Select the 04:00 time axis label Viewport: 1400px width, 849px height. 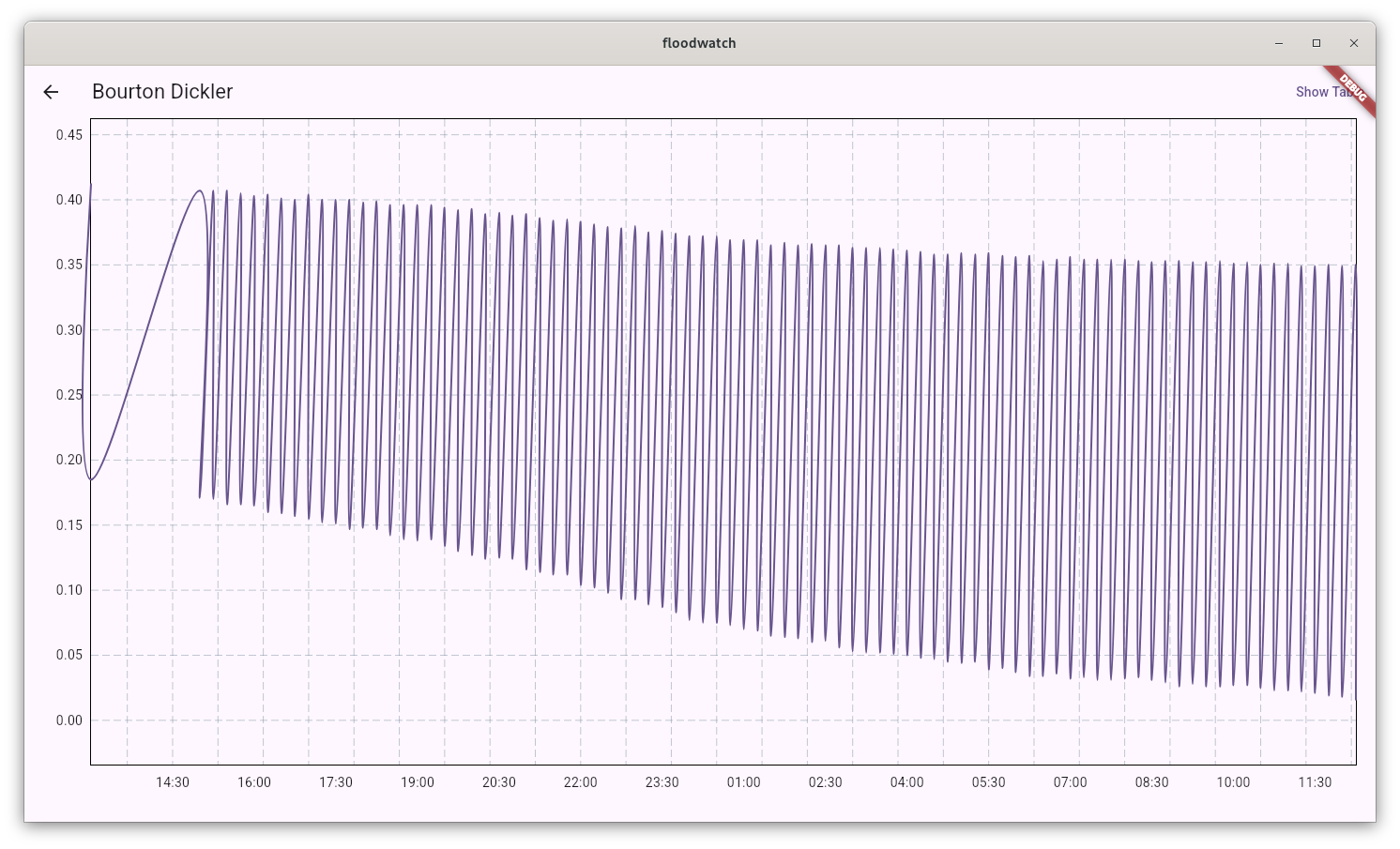(907, 782)
